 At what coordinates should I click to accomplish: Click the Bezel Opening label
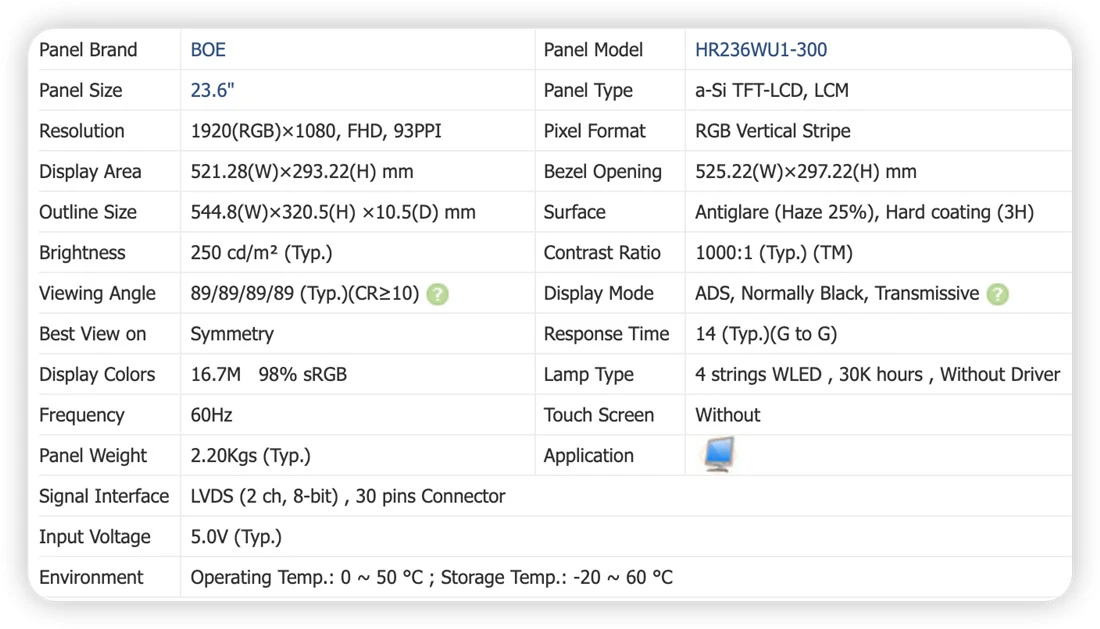click(603, 172)
